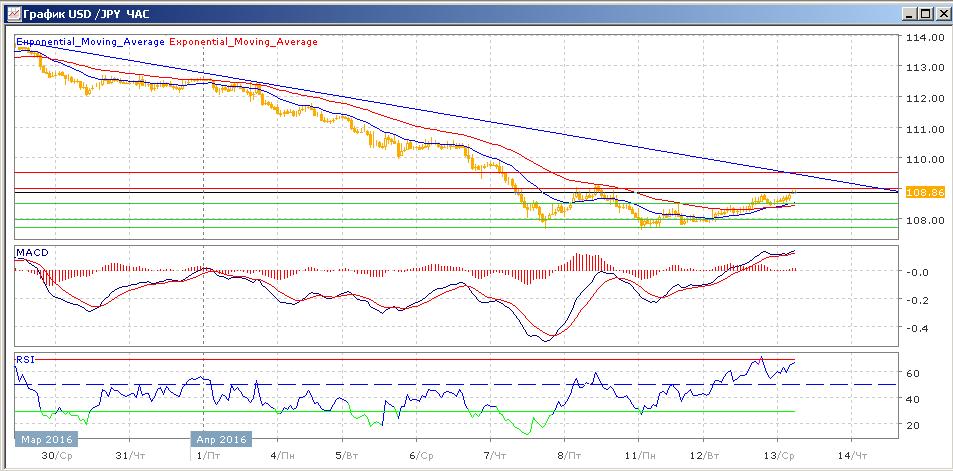
Task: Click the blue Exponential_Moving_Average legend label
Action: pos(90,42)
